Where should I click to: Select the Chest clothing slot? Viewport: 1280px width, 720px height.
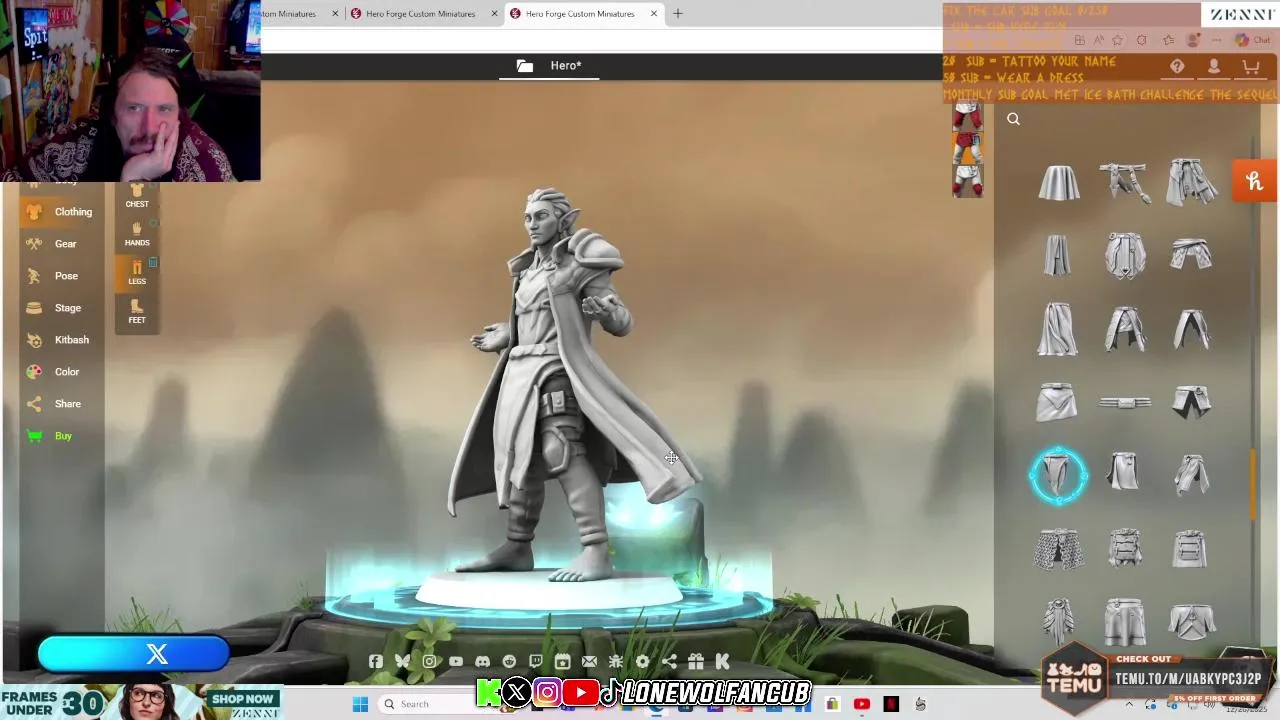tap(137, 195)
